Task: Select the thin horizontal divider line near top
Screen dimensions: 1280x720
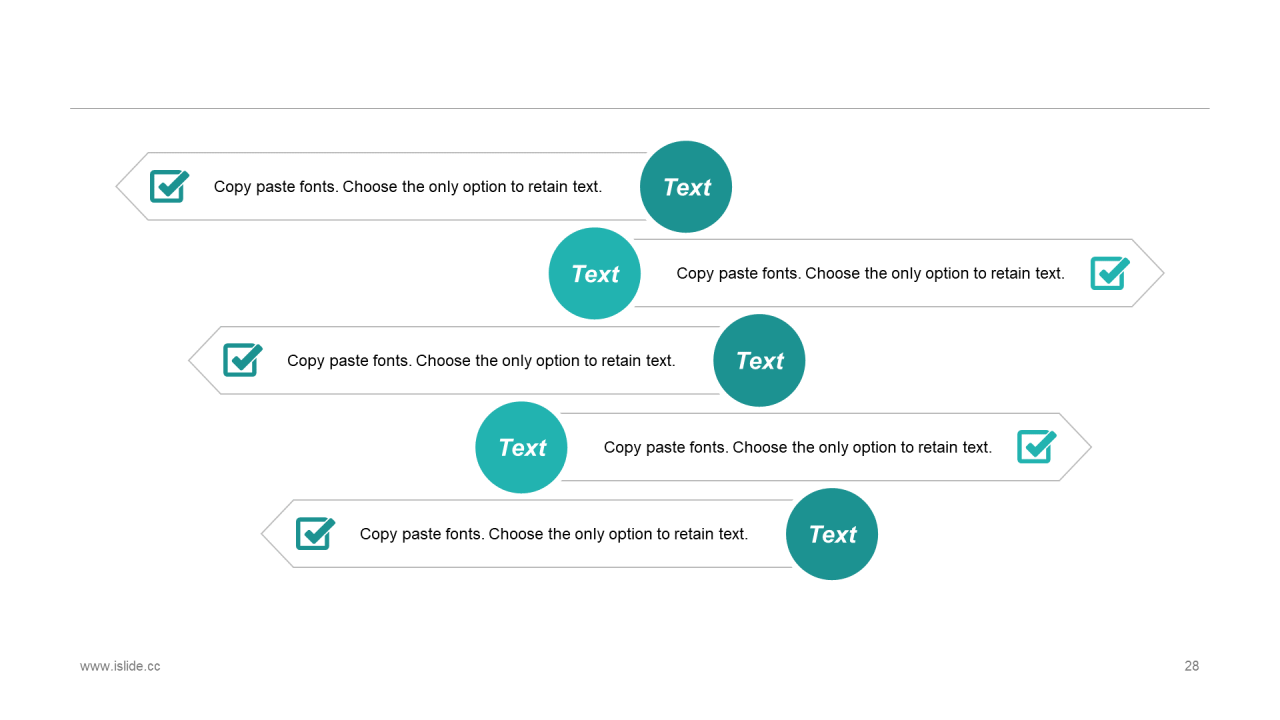Action: coord(640,108)
